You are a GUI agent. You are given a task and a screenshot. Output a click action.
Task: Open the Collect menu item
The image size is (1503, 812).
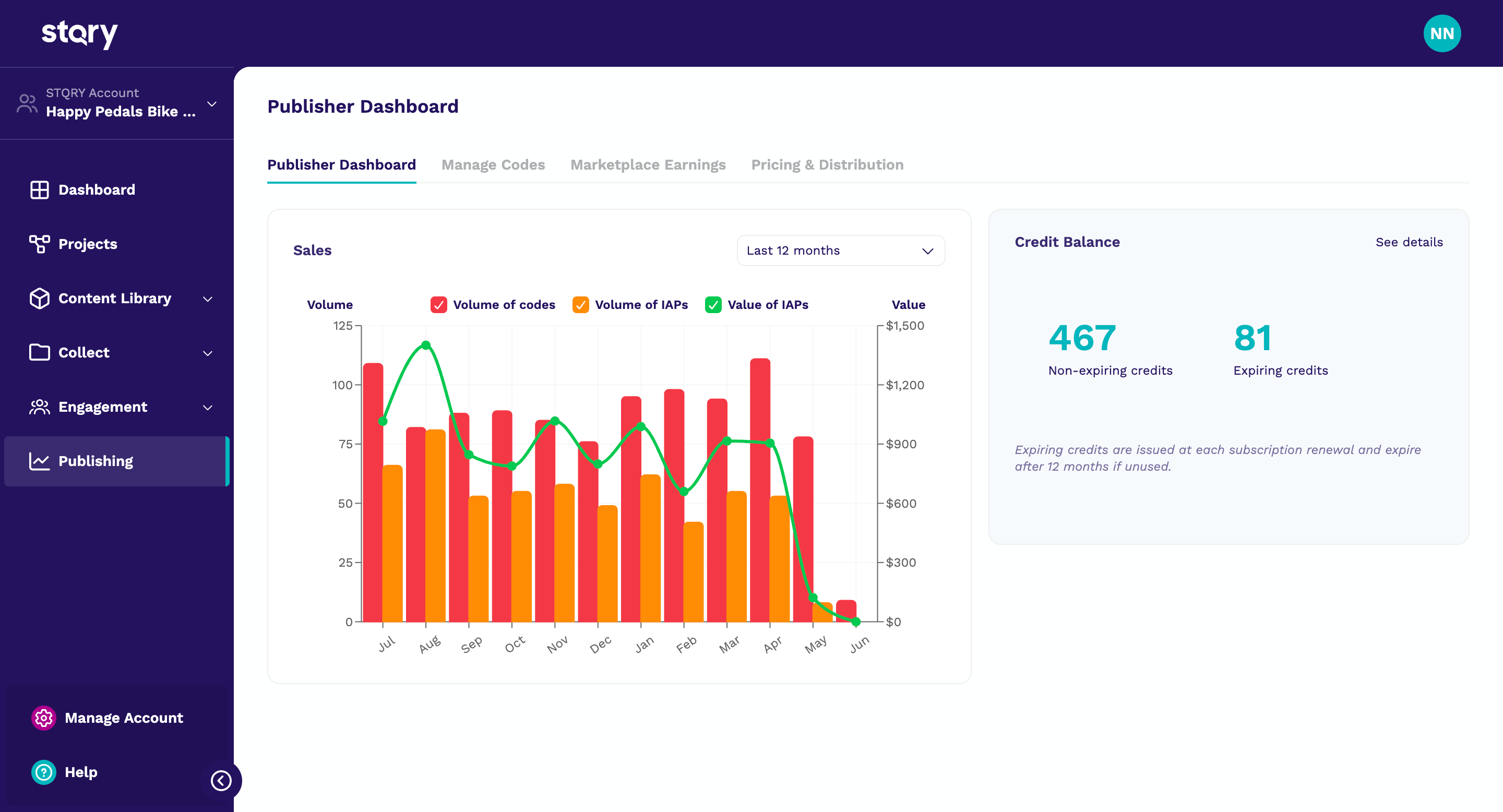117,352
